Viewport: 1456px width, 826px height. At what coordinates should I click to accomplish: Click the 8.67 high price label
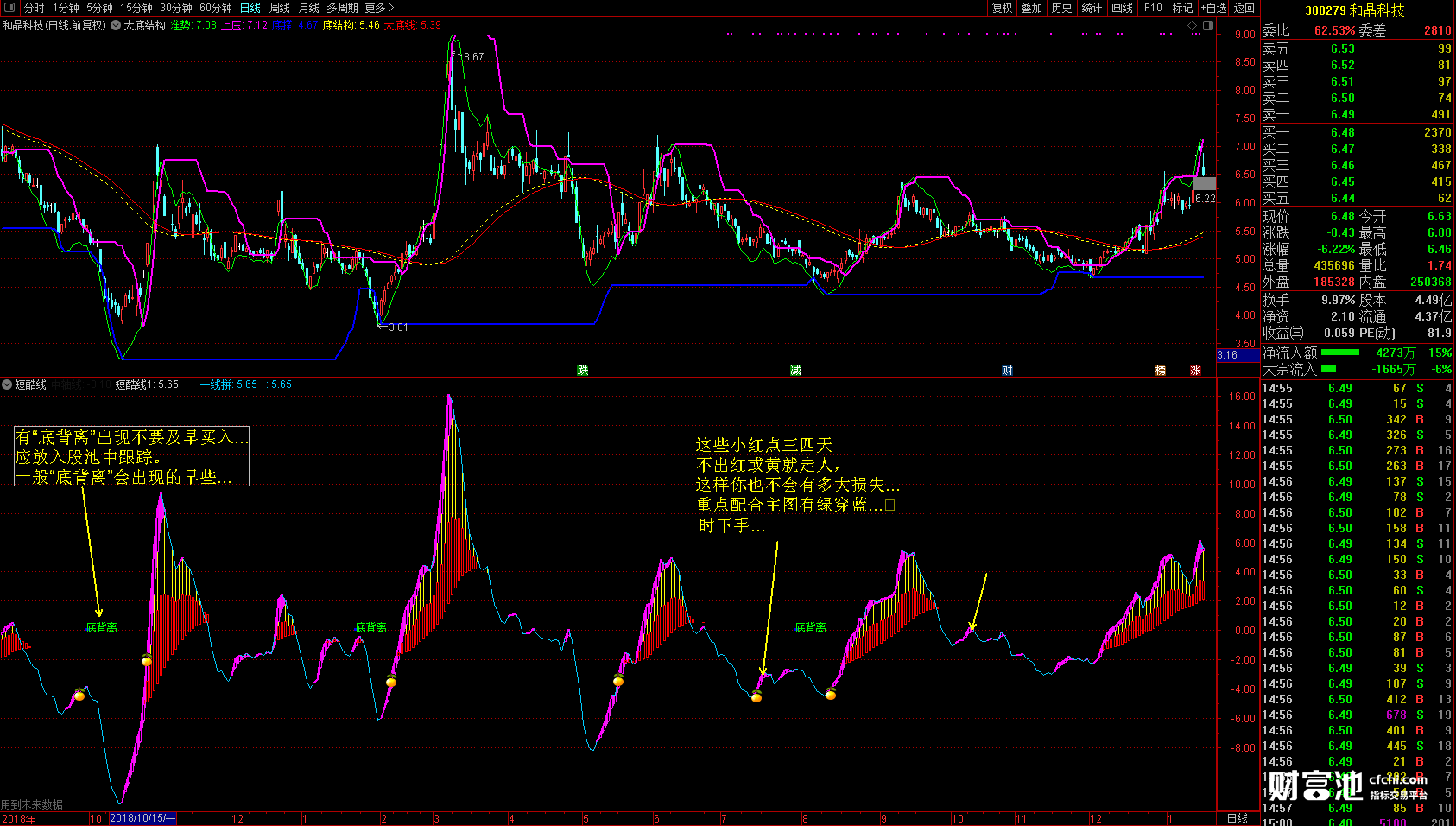pos(473,57)
